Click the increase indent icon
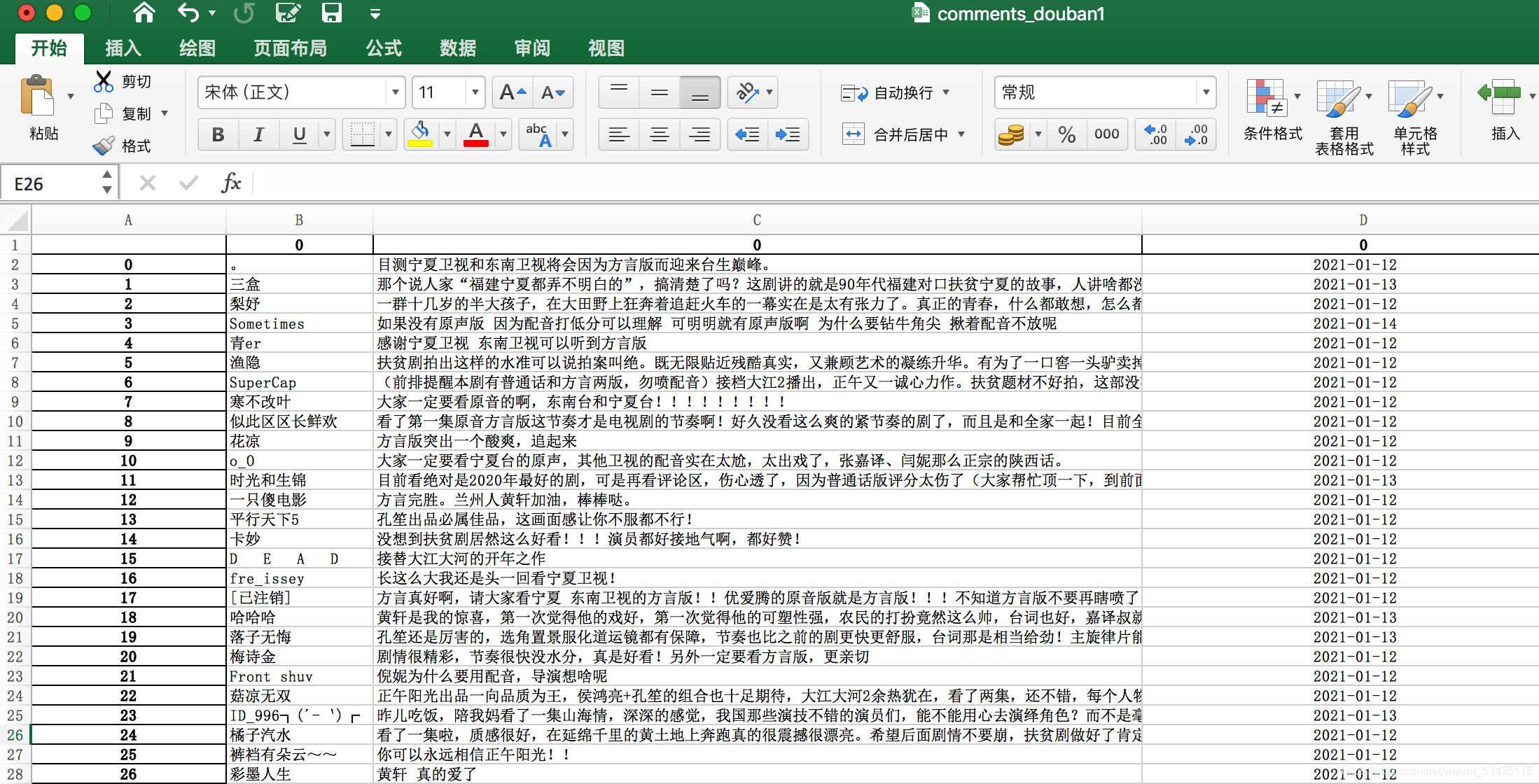 pyautogui.click(x=788, y=134)
